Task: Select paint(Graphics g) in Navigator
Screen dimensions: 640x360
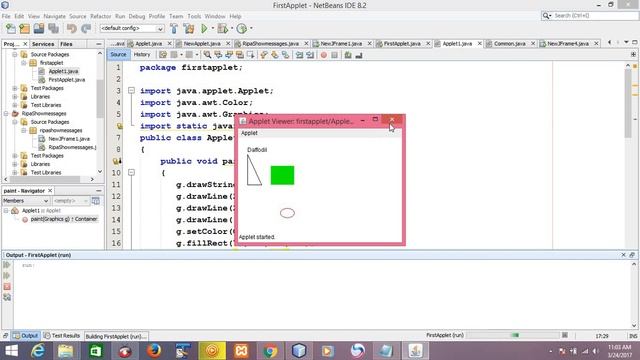Action: 64,219
